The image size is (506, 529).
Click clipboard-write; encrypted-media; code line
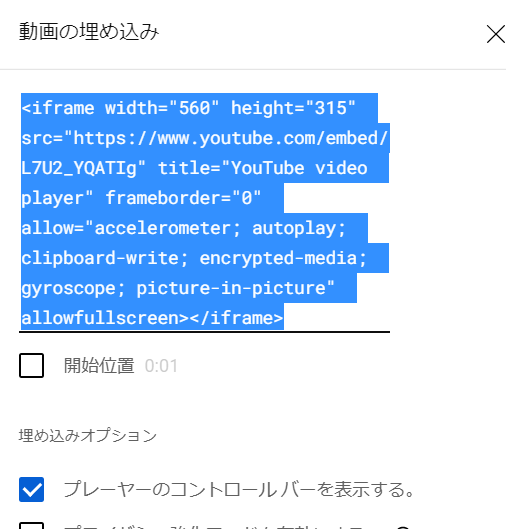194,258
